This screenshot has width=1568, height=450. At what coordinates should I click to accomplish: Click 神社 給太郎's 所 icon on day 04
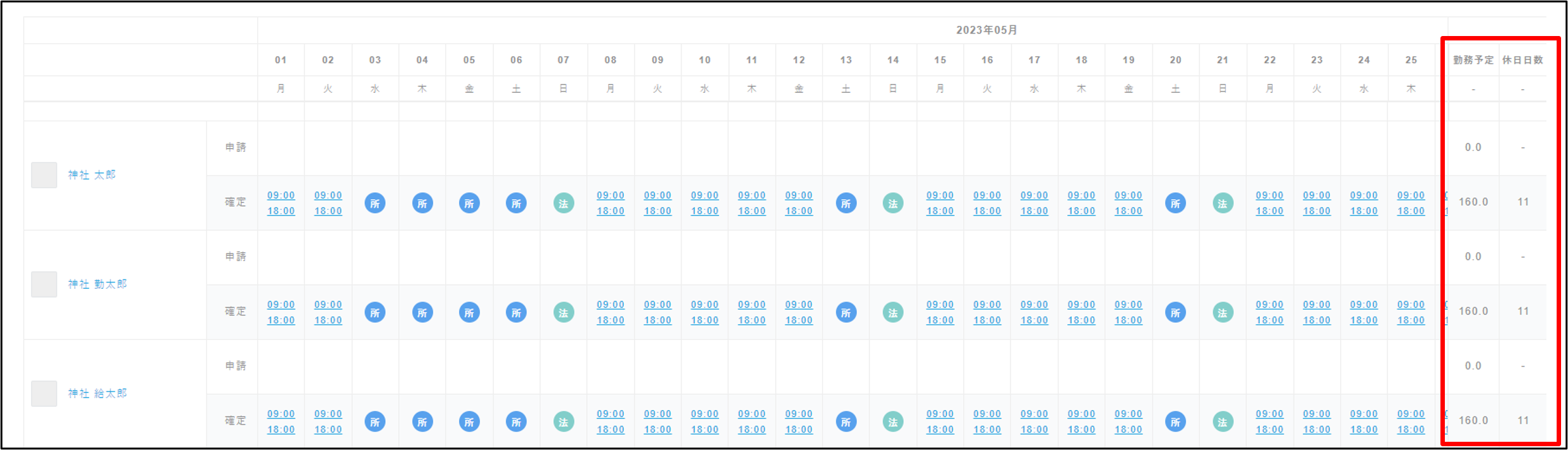422,422
